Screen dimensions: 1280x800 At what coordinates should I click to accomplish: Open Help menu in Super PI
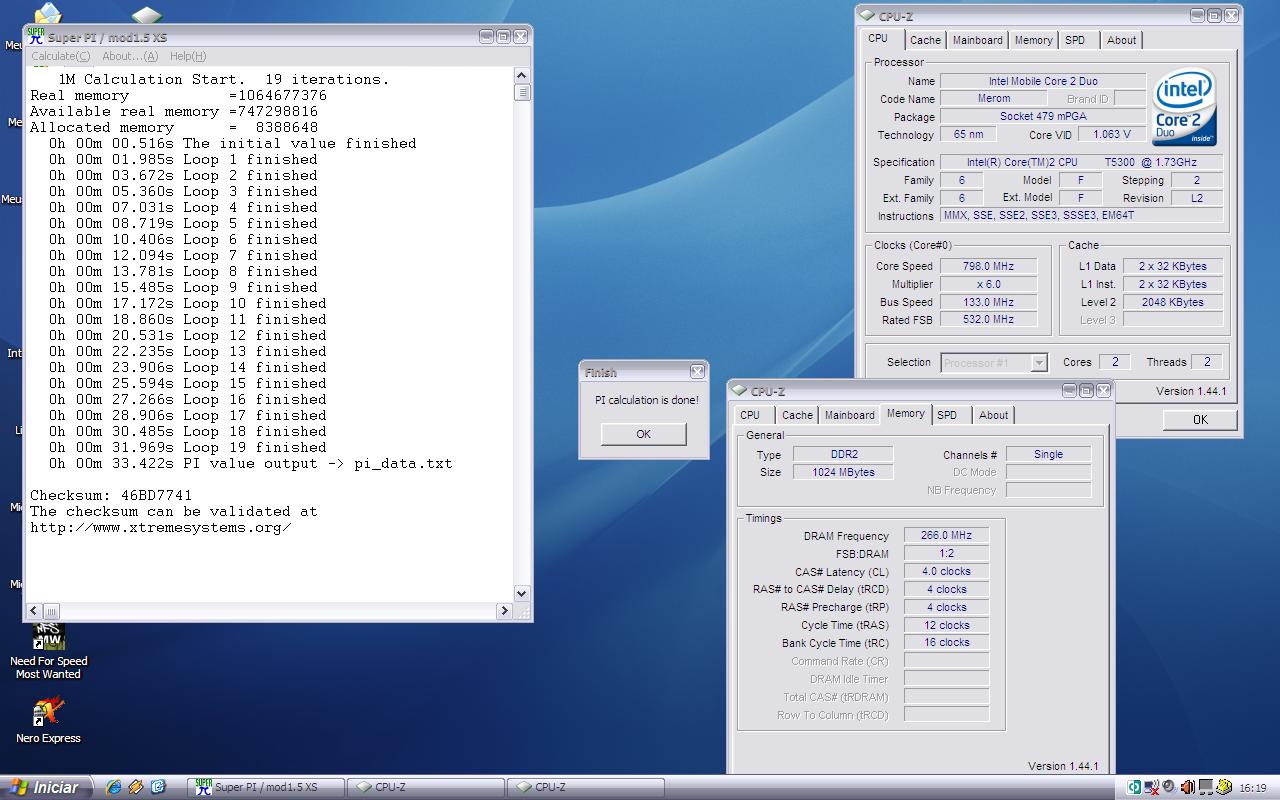pos(188,56)
